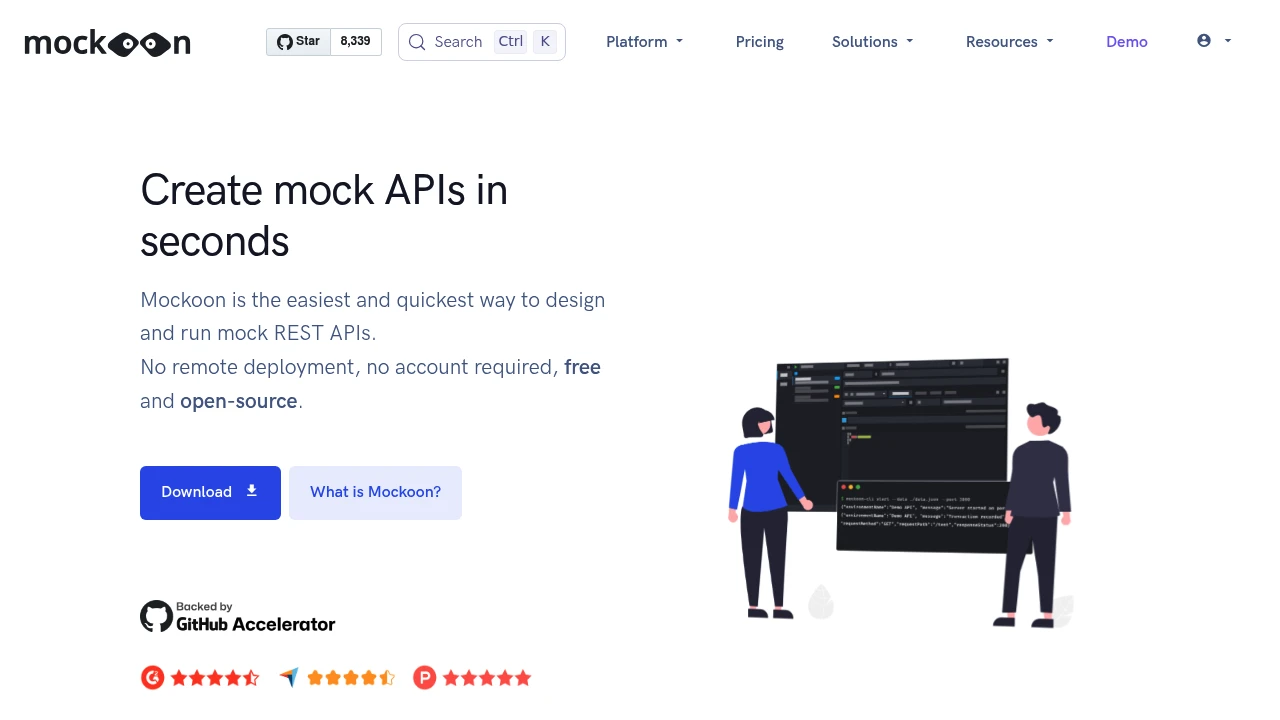Screen dimensions: 1280x720
Task: Expand the Resources dropdown caret
Action: [x=1050, y=41]
